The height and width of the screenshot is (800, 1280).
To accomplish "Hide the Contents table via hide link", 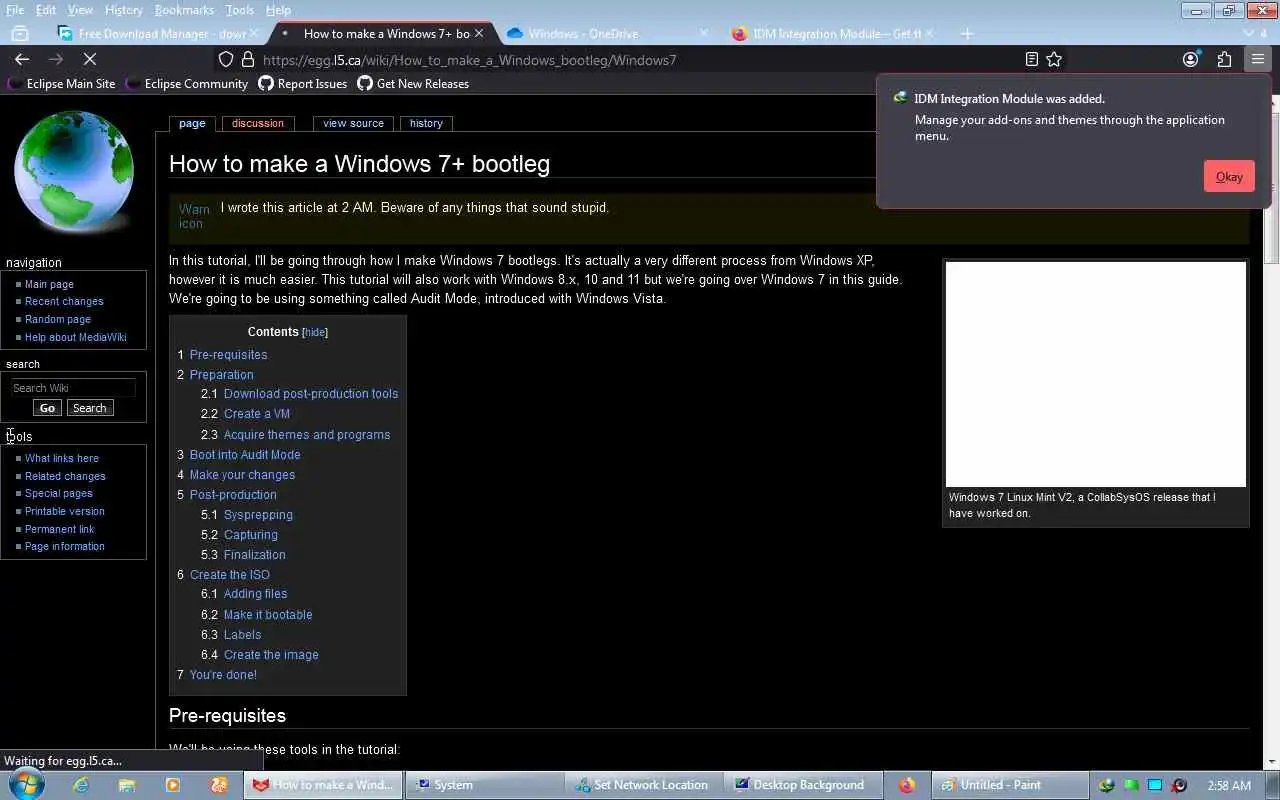I will [x=315, y=332].
